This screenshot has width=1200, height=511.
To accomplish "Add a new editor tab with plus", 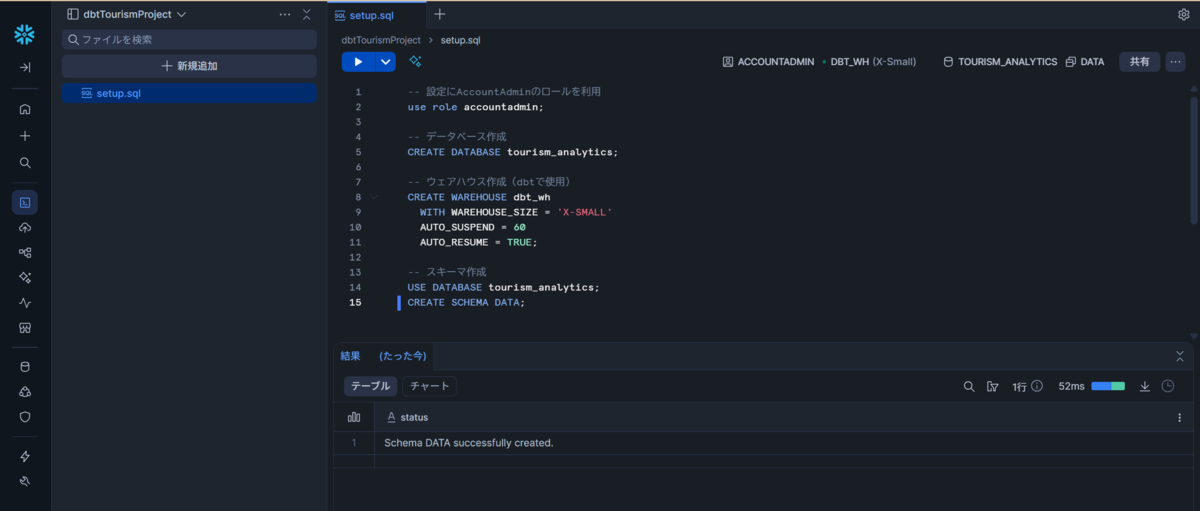I will point(440,14).
